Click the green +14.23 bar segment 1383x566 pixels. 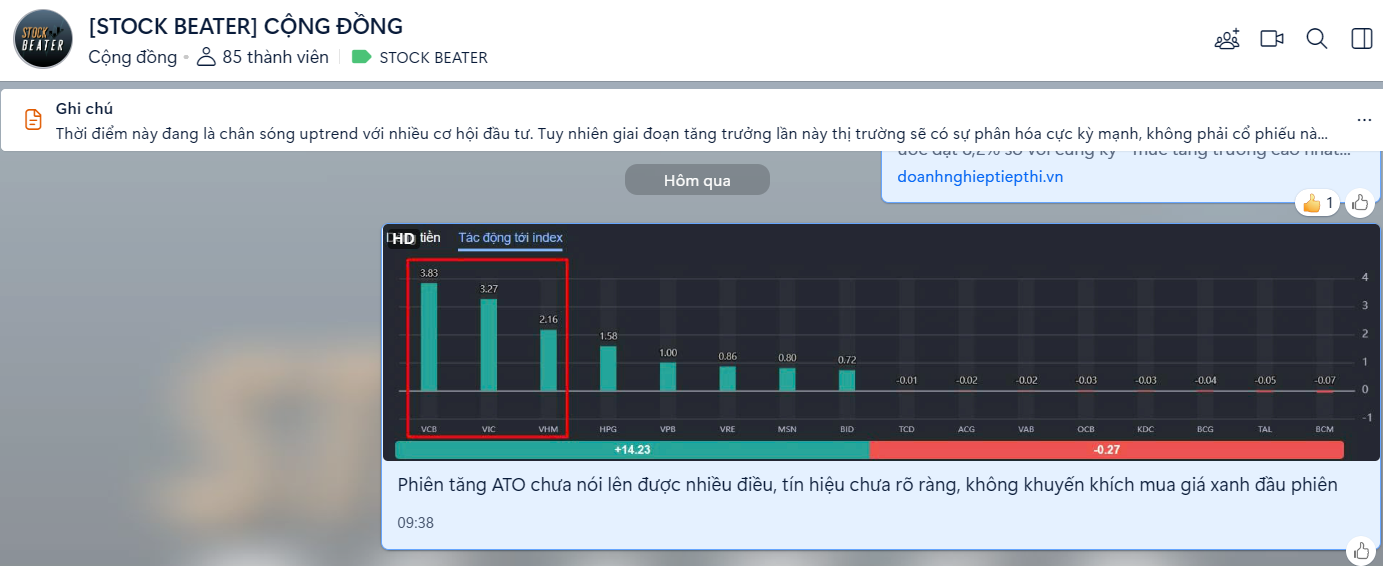632,450
